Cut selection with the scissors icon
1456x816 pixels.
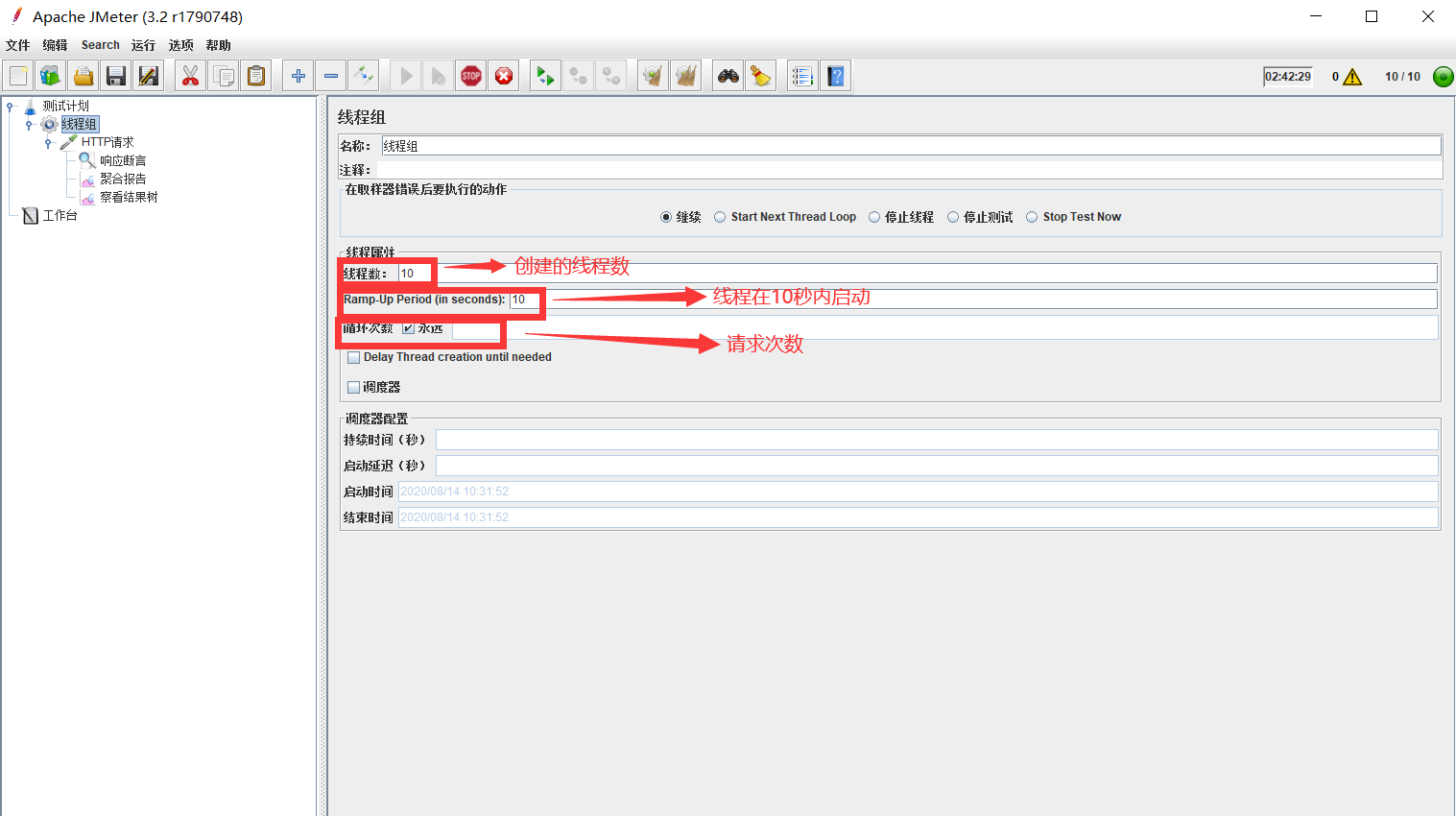[x=191, y=76]
